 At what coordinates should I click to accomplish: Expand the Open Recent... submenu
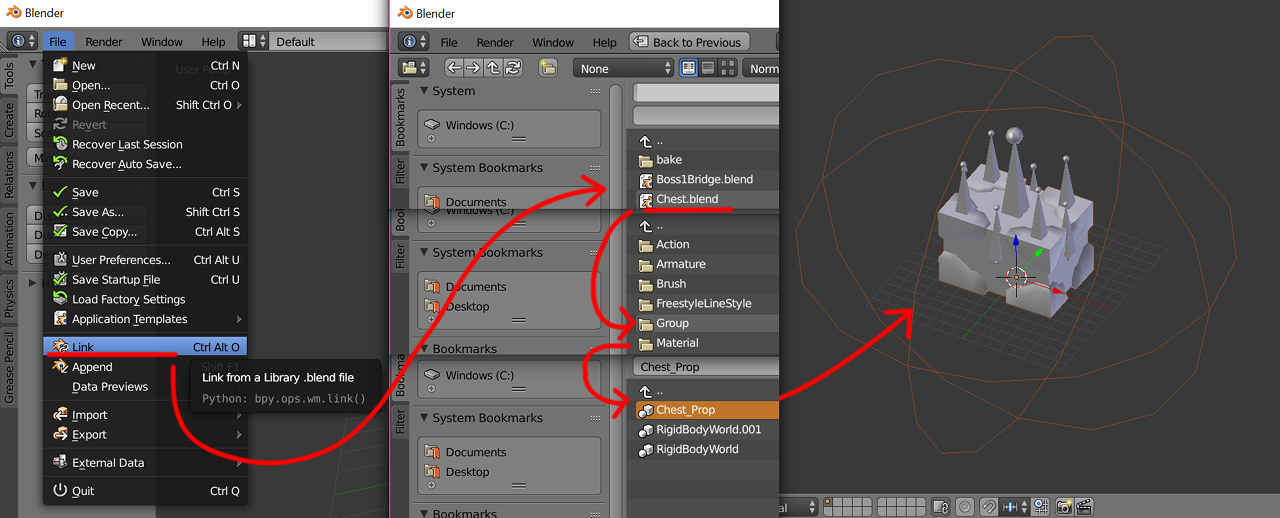pos(146,105)
